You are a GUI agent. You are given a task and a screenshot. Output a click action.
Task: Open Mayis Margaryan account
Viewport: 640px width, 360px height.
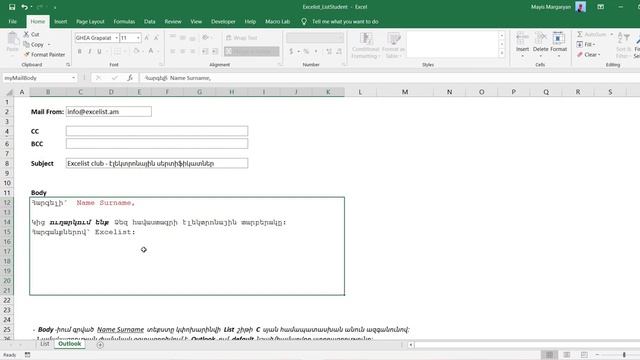(558, 7)
